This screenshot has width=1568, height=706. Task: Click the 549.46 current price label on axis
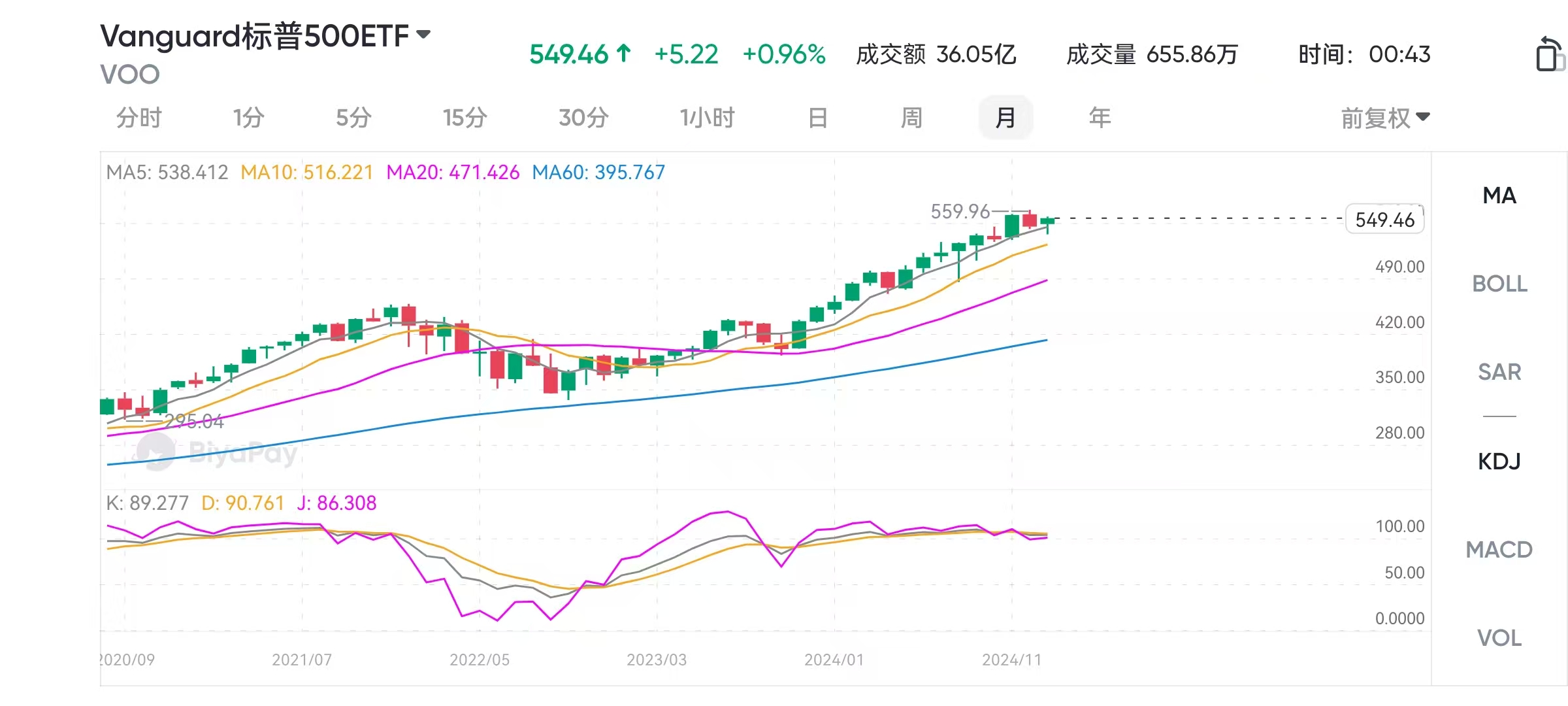tap(1384, 220)
